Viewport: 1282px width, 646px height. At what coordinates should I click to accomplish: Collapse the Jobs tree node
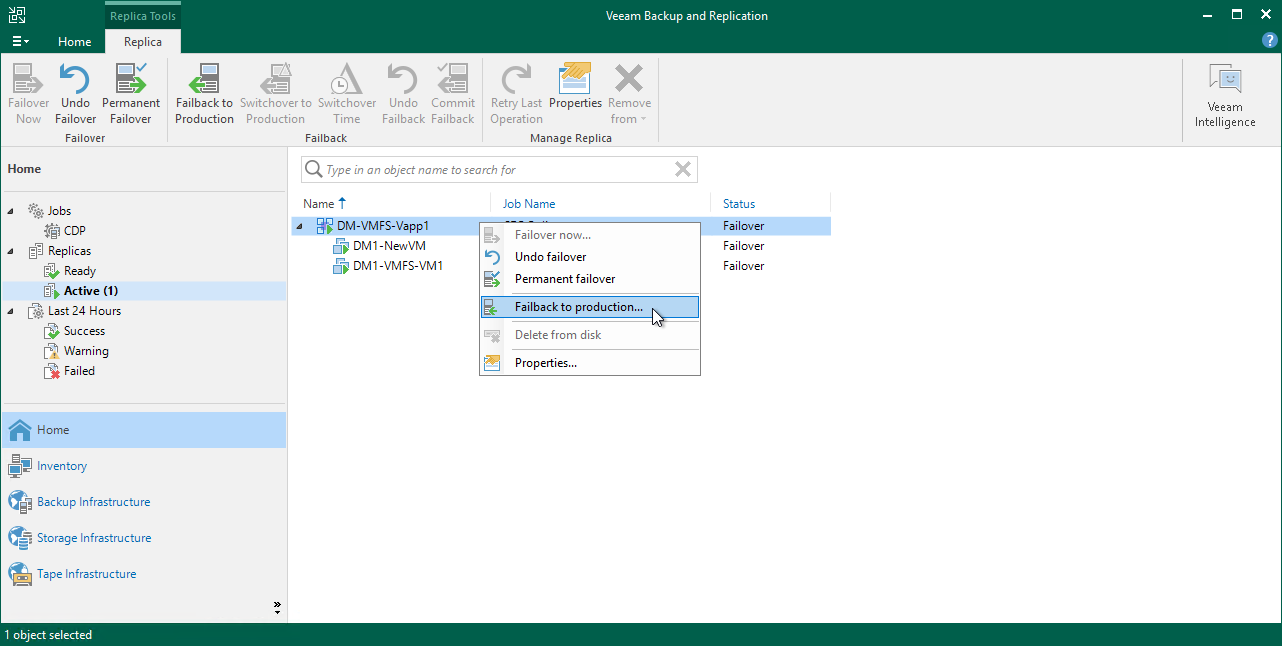(x=12, y=211)
